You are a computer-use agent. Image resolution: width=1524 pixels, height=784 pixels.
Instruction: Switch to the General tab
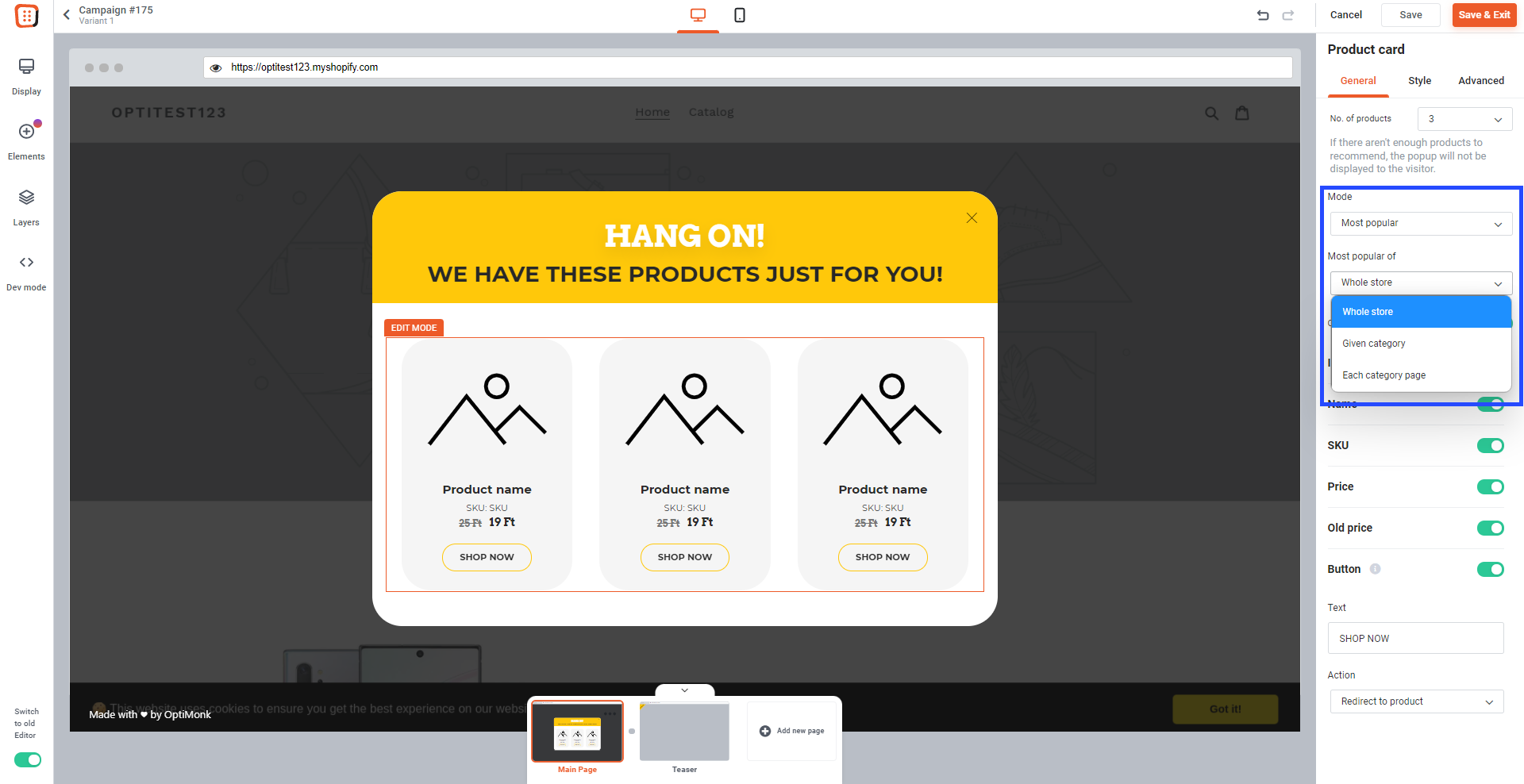[1357, 81]
